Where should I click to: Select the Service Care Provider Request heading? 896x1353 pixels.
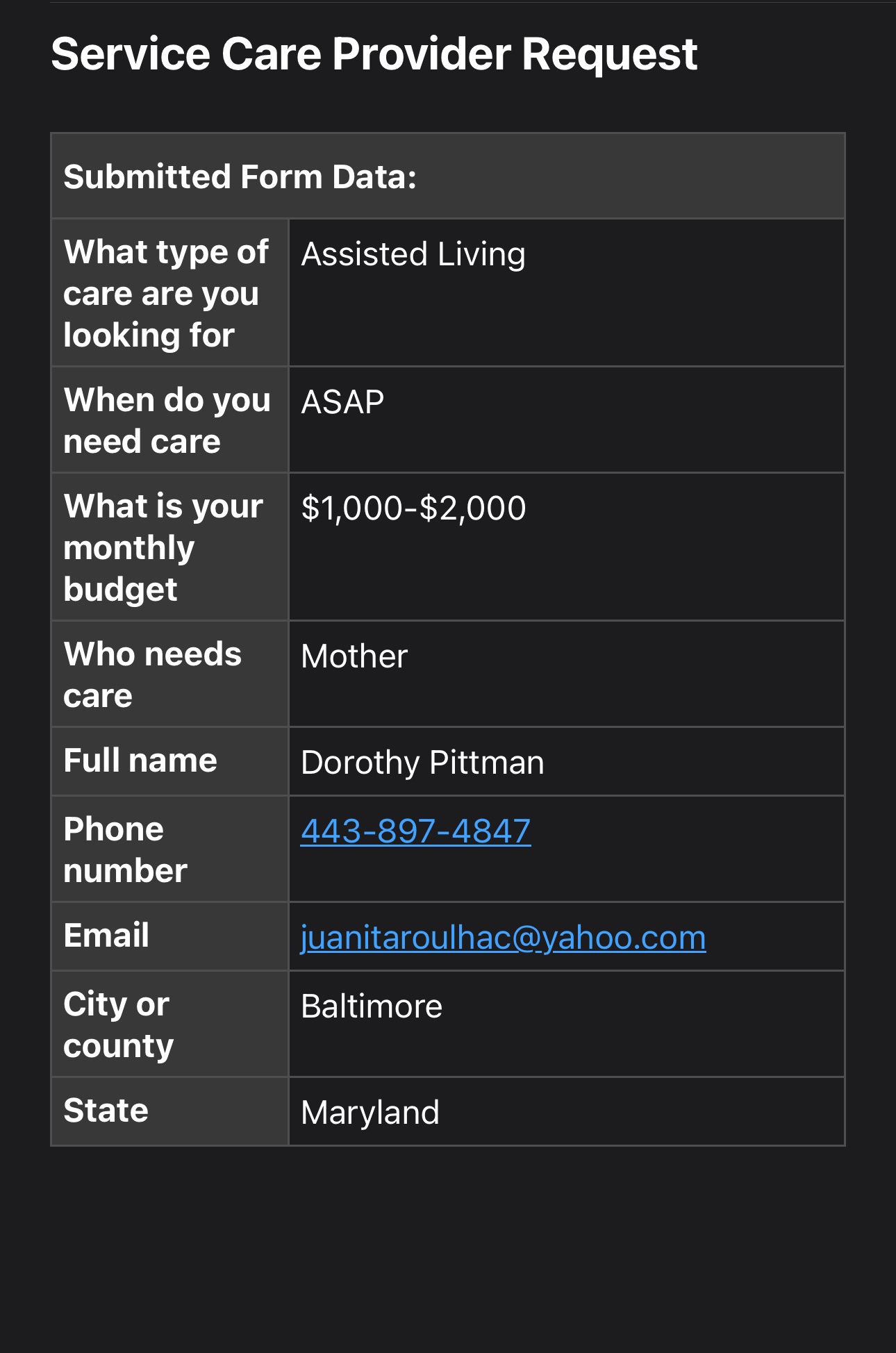point(374,54)
